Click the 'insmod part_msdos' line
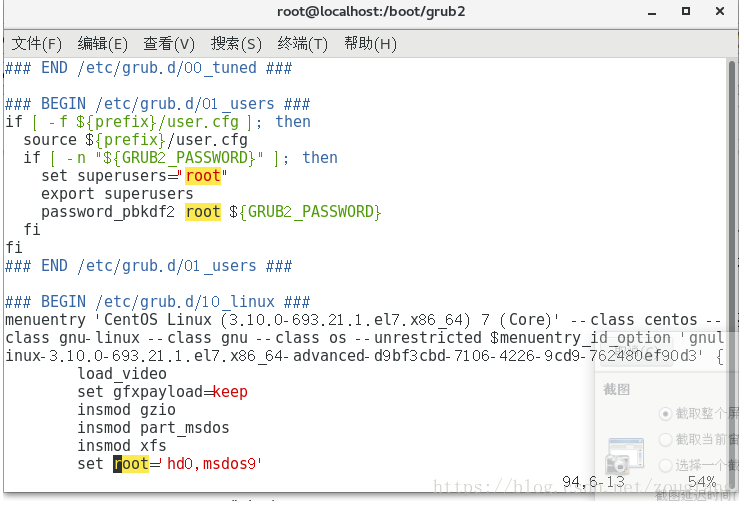 153,428
